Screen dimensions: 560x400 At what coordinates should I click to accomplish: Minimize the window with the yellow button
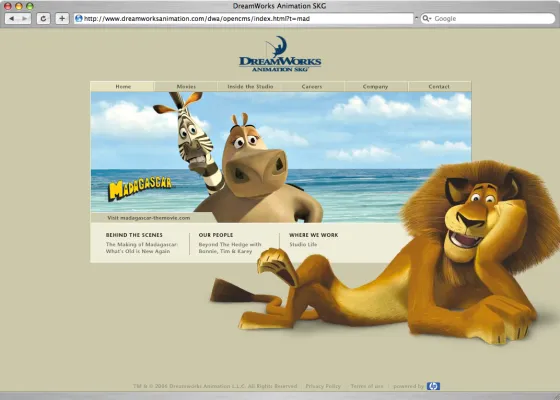pos(19,6)
